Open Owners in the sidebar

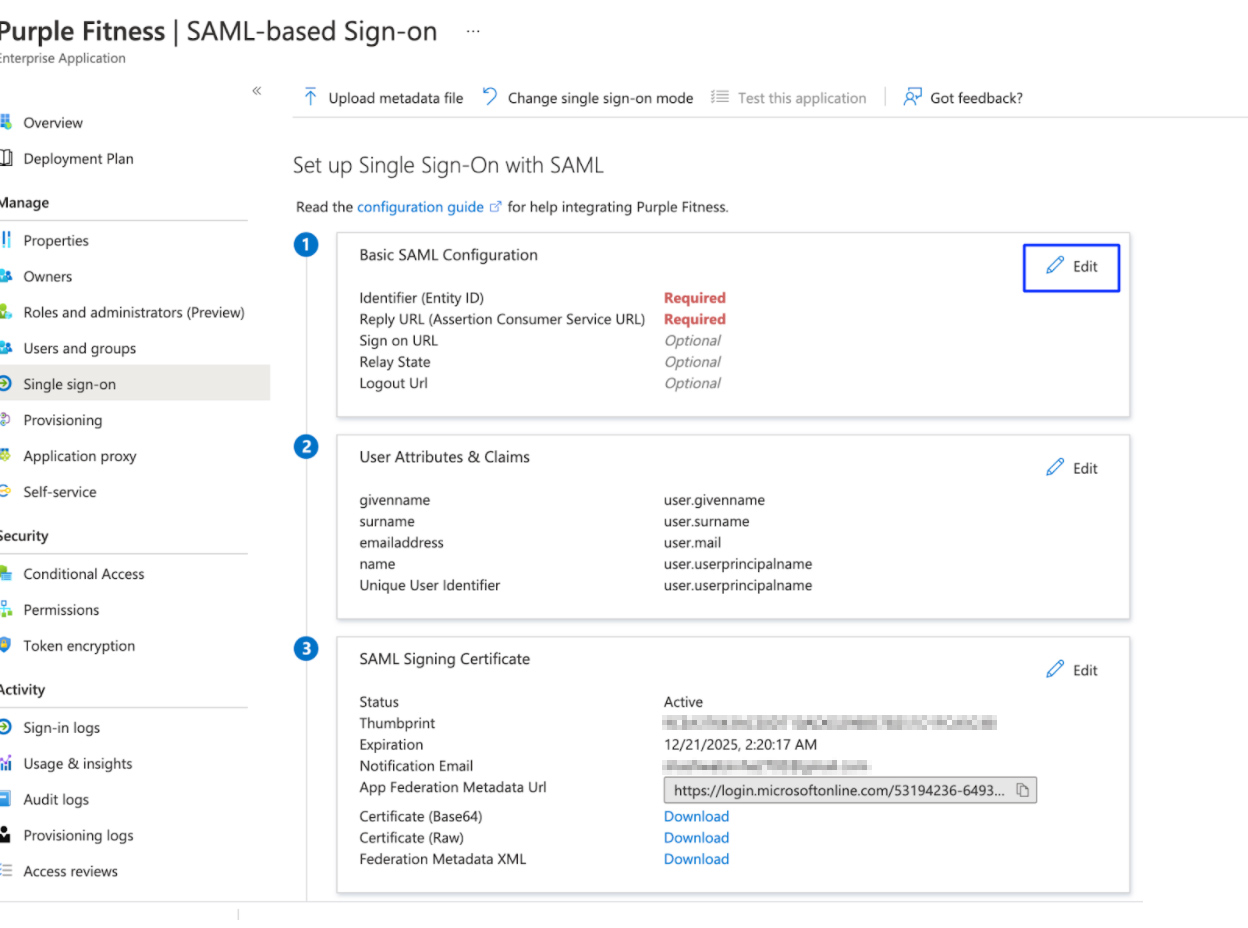pos(48,277)
